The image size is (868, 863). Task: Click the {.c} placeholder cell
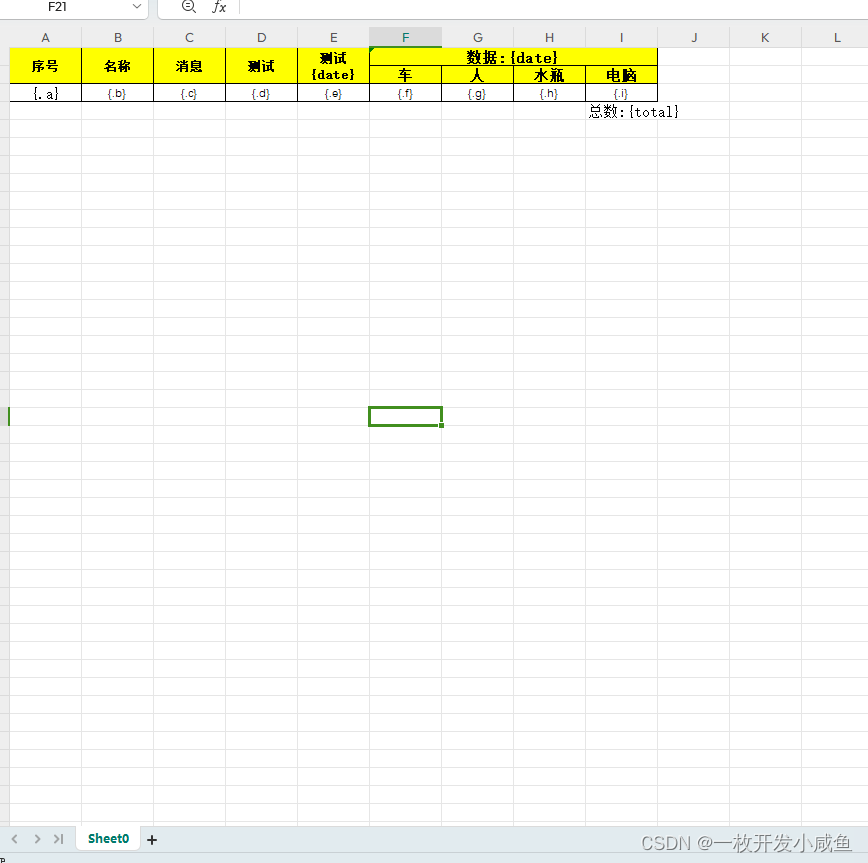pyautogui.click(x=189, y=93)
